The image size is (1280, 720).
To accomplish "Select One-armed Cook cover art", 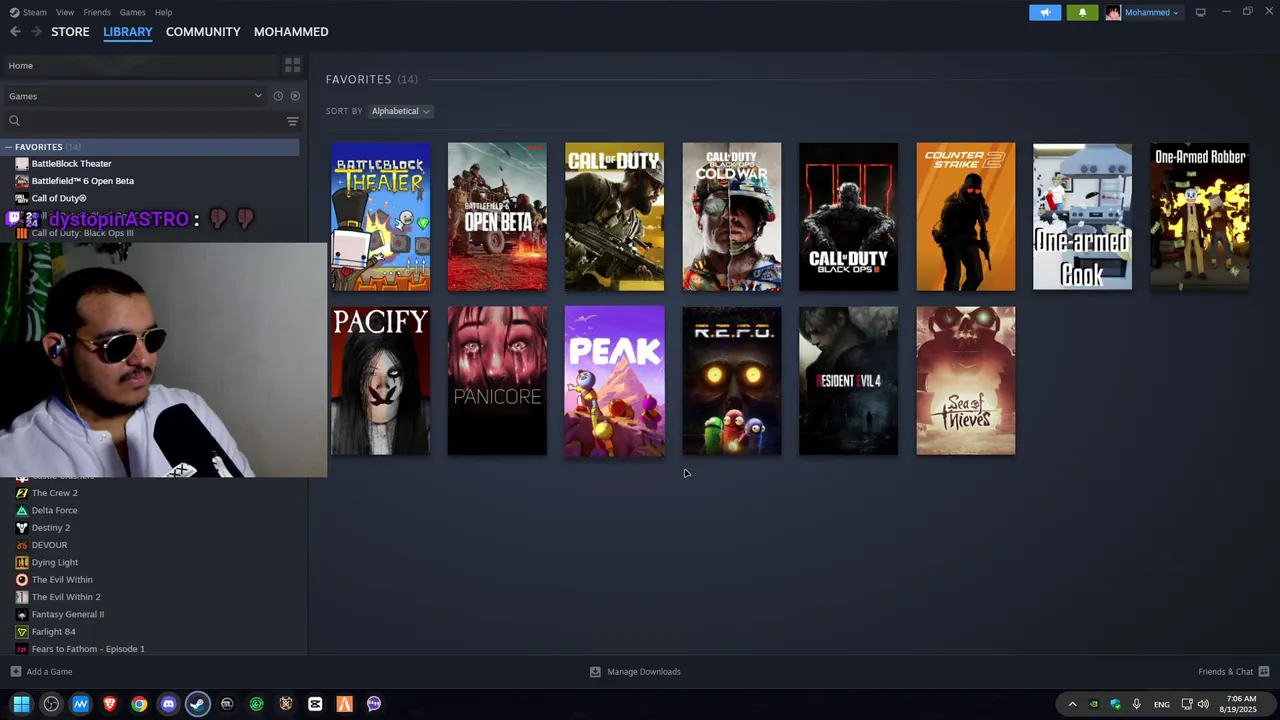I will click(1082, 217).
